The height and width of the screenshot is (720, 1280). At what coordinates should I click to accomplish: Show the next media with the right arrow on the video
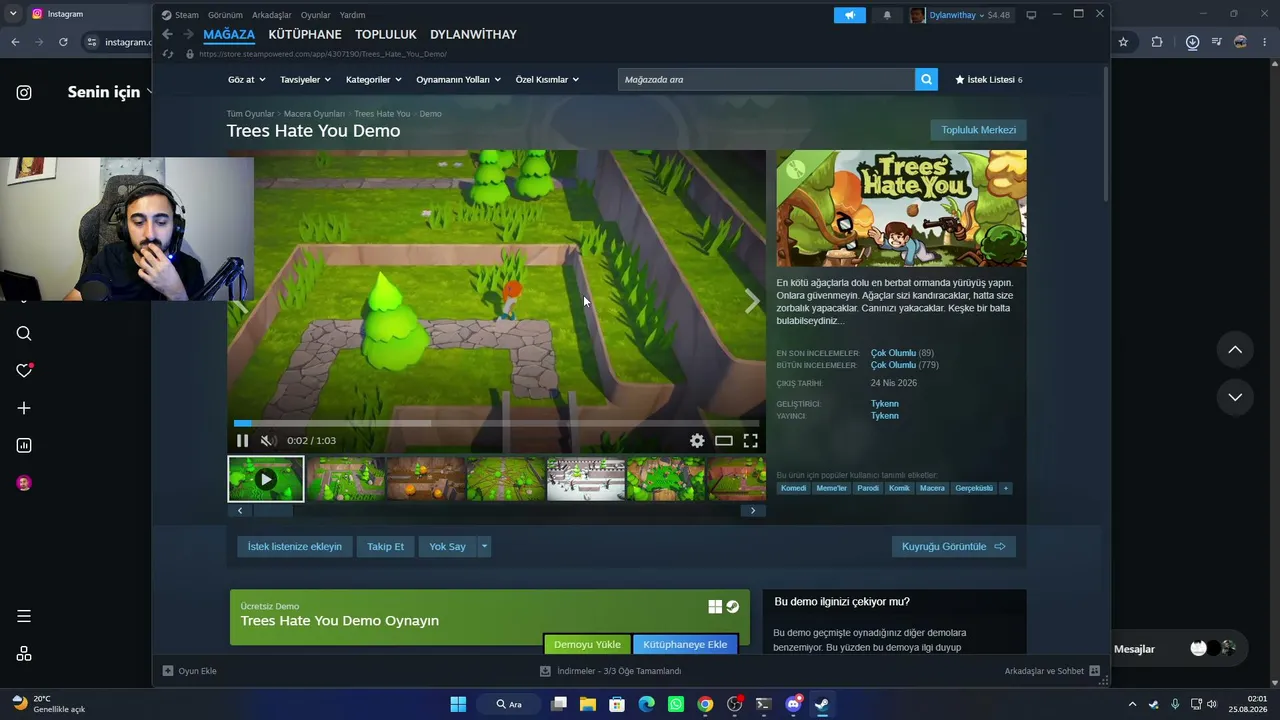pos(752,302)
